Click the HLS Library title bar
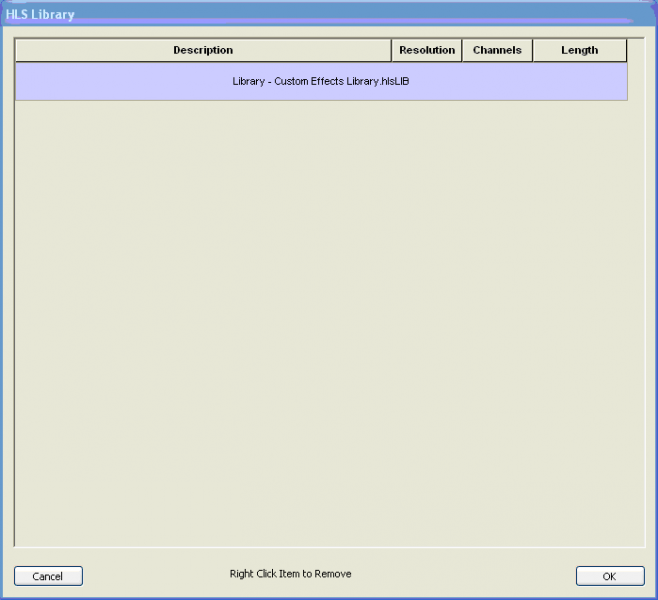The height and width of the screenshot is (600, 658). tap(329, 14)
